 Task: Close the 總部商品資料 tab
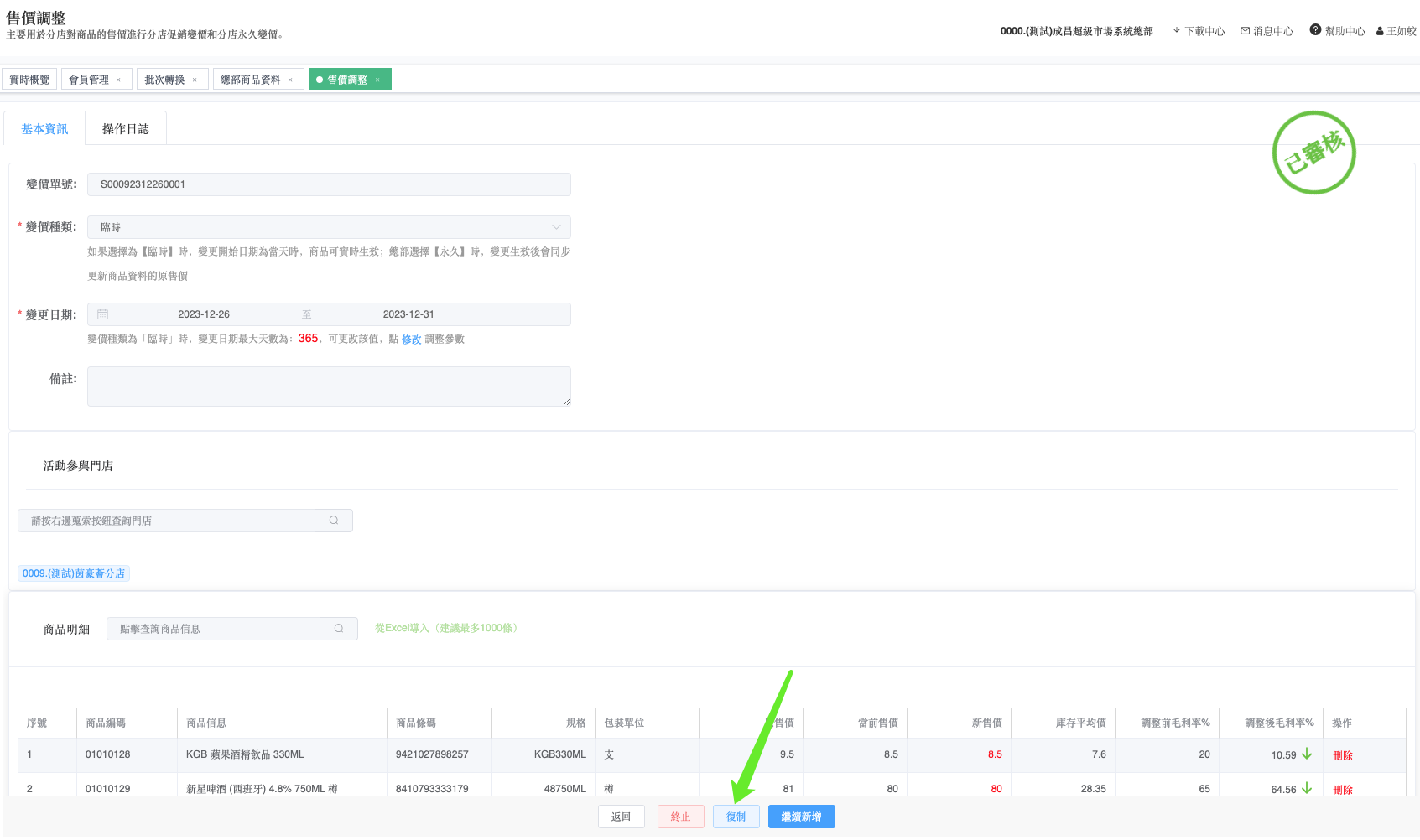pos(290,80)
